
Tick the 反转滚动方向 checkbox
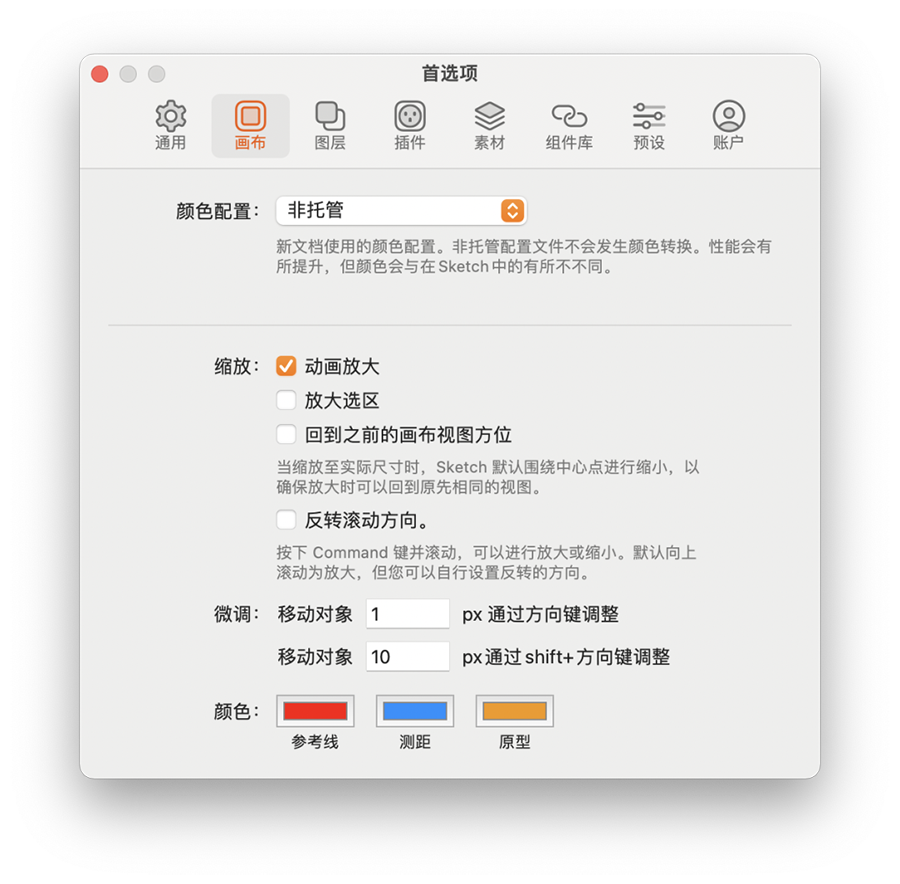coord(286,520)
